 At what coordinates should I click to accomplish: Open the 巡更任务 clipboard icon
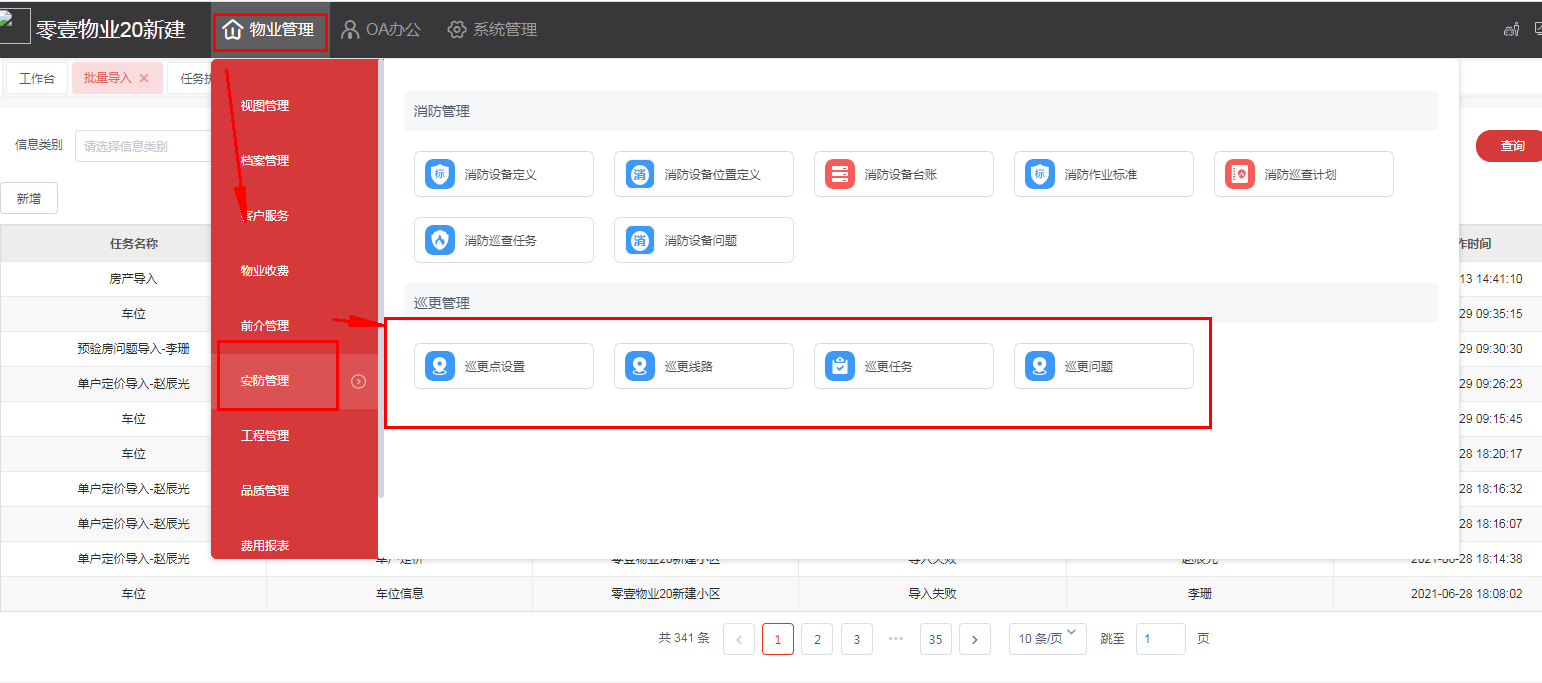(840, 366)
